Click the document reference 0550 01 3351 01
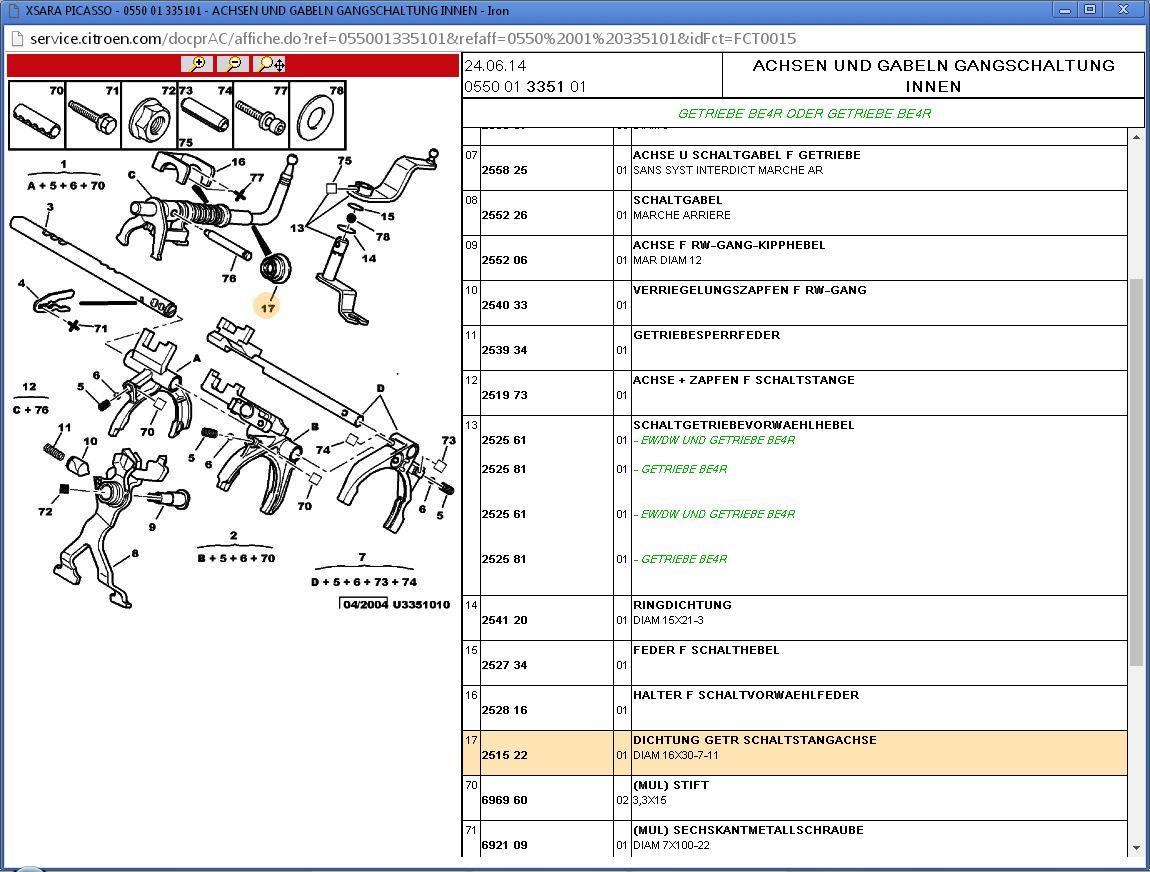Viewport: 1150px width, 872px height. tap(525, 87)
